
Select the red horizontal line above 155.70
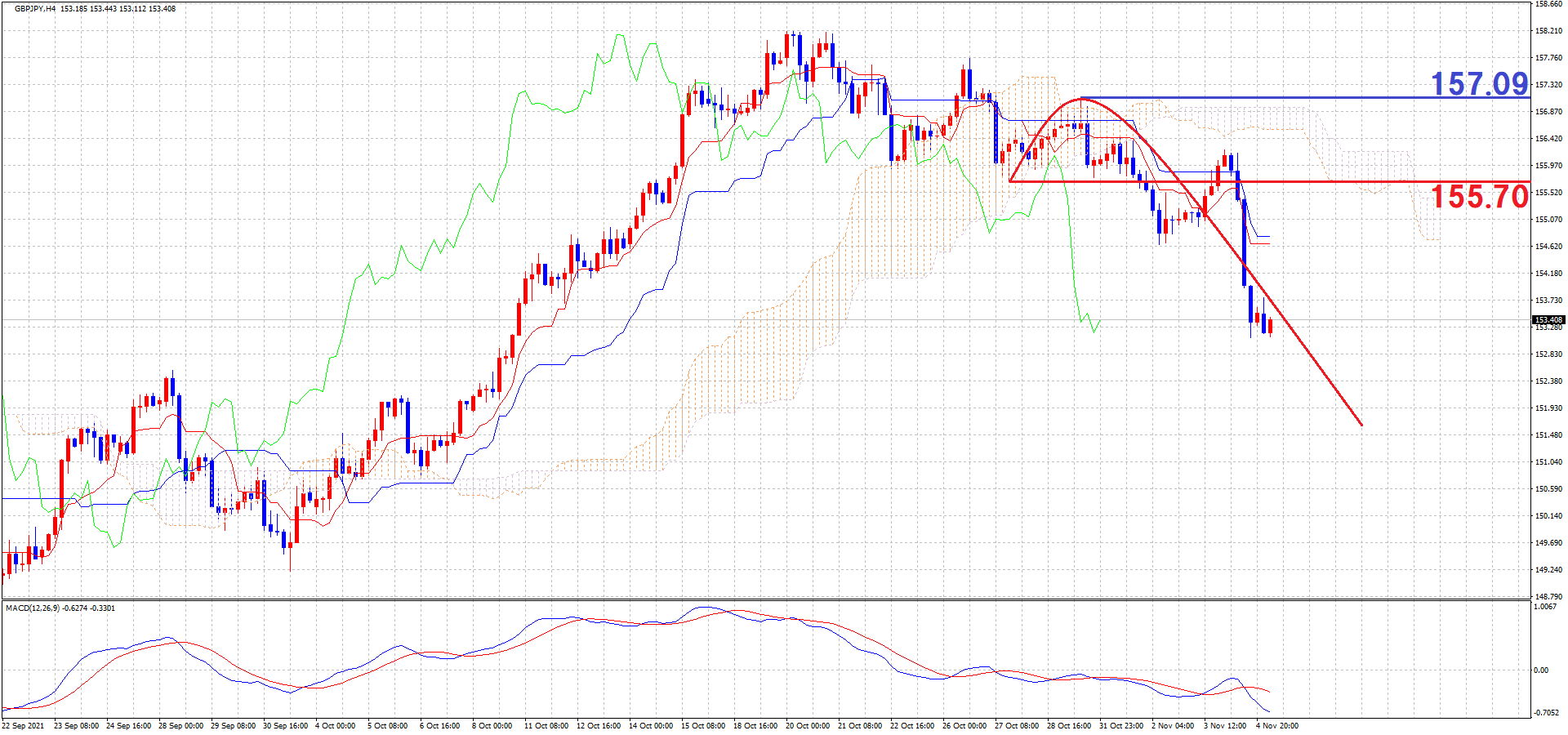1270,181
